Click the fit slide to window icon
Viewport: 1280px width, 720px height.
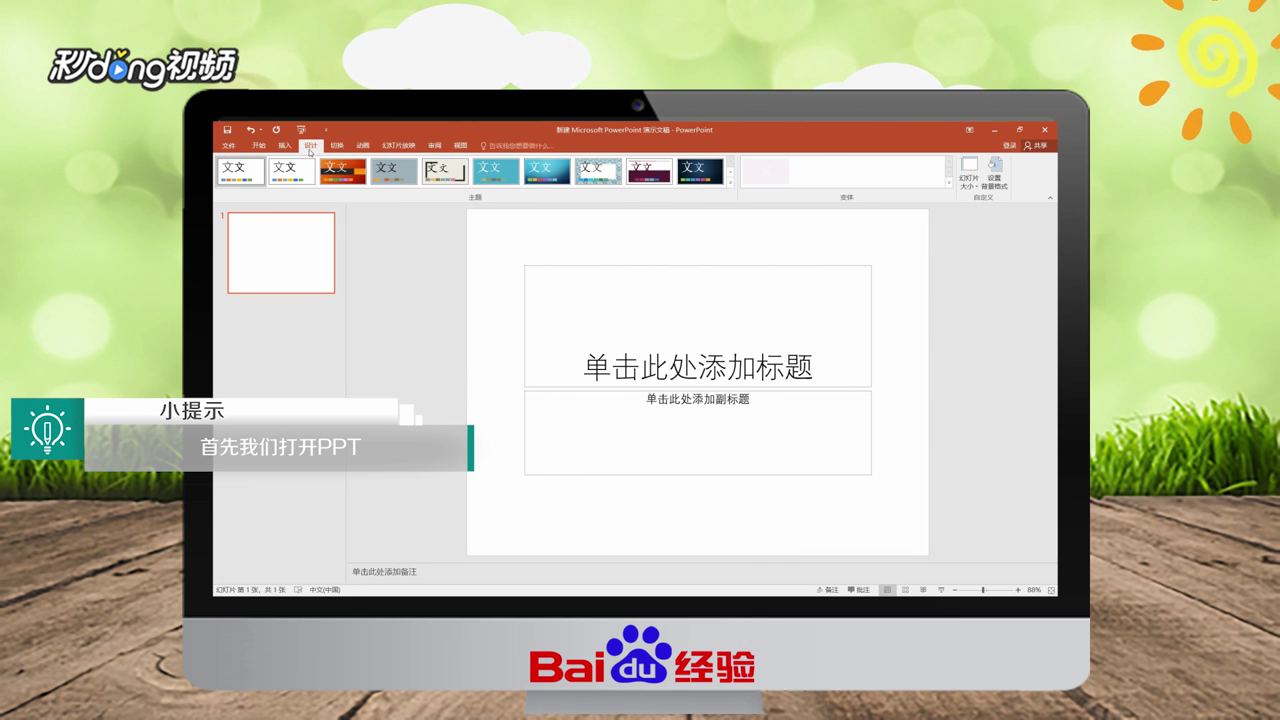pyautogui.click(x=1051, y=590)
